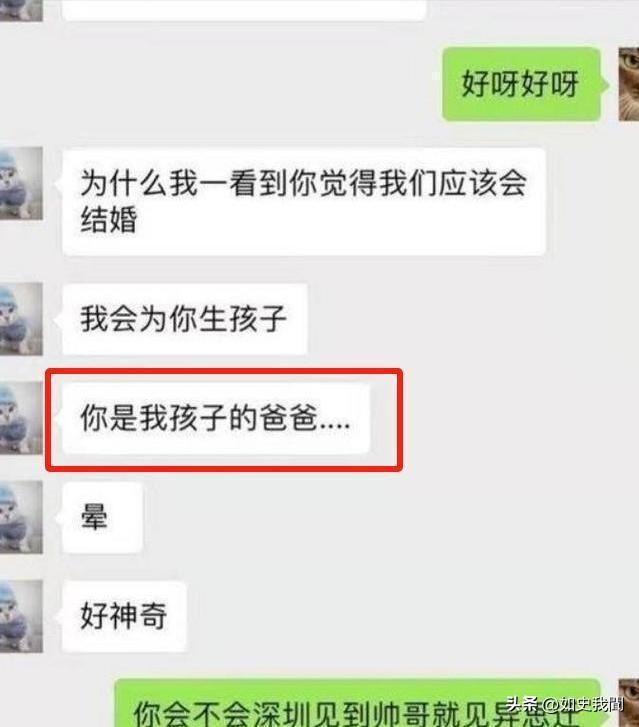Image resolution: width=639 pixels, height=727 pixels.
Task: Tap avatar next to 你是我孩子的爸爸 message
Action: (x=21, y=418)
